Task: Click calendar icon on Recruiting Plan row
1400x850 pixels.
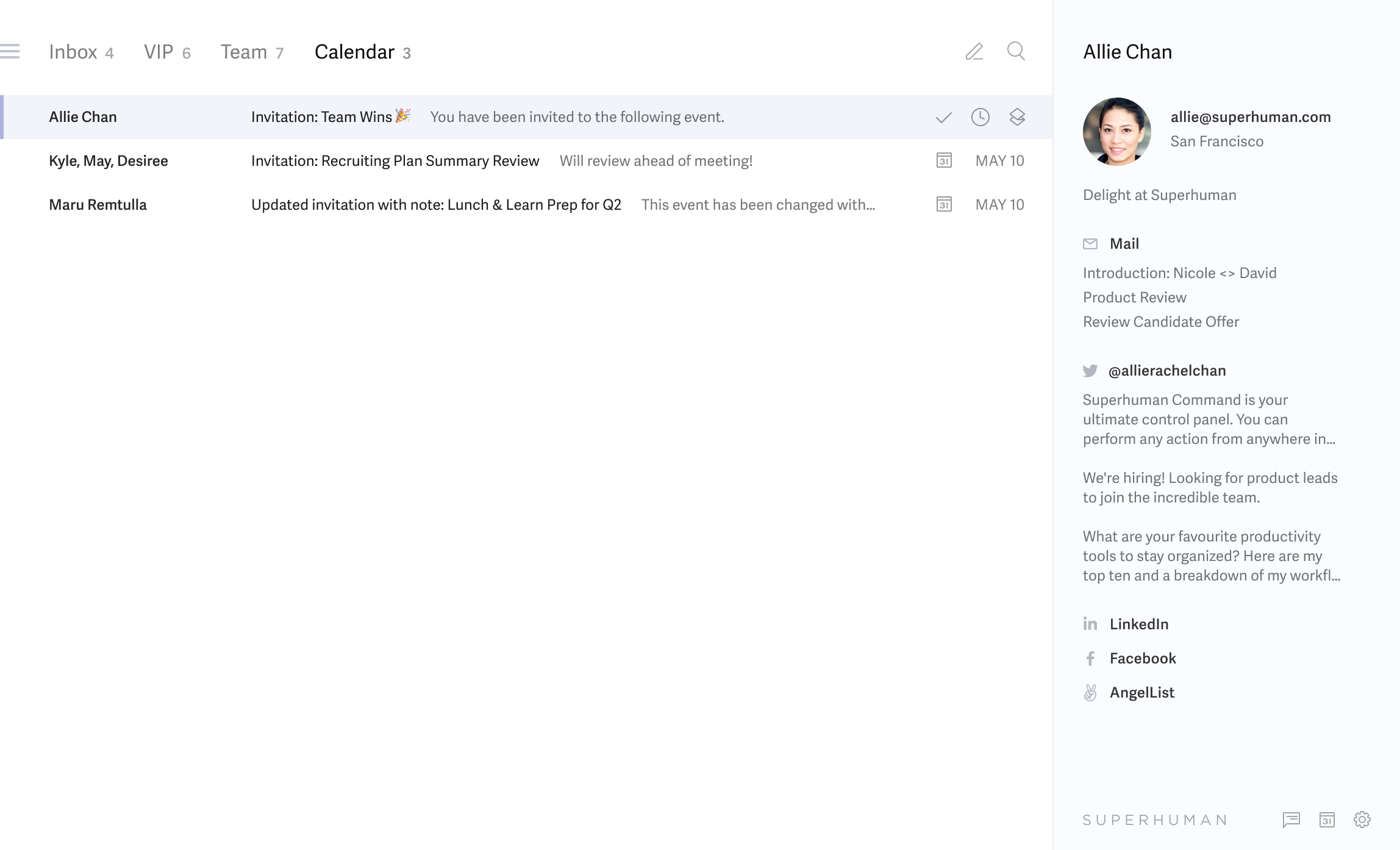Action: [x=944, y=161]
